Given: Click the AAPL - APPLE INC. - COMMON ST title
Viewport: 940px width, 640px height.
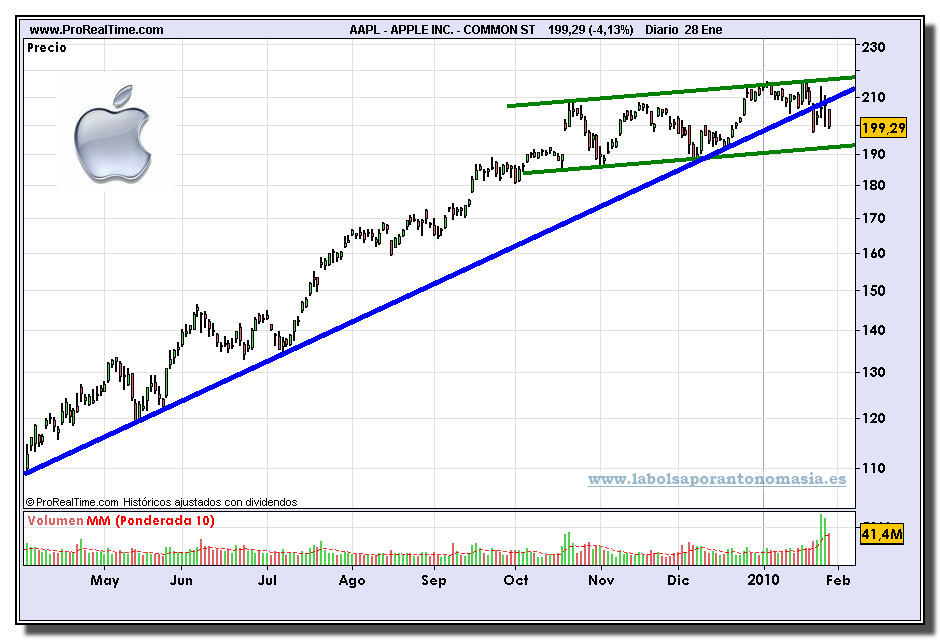Looking at the screenshot, I should 442,29.
